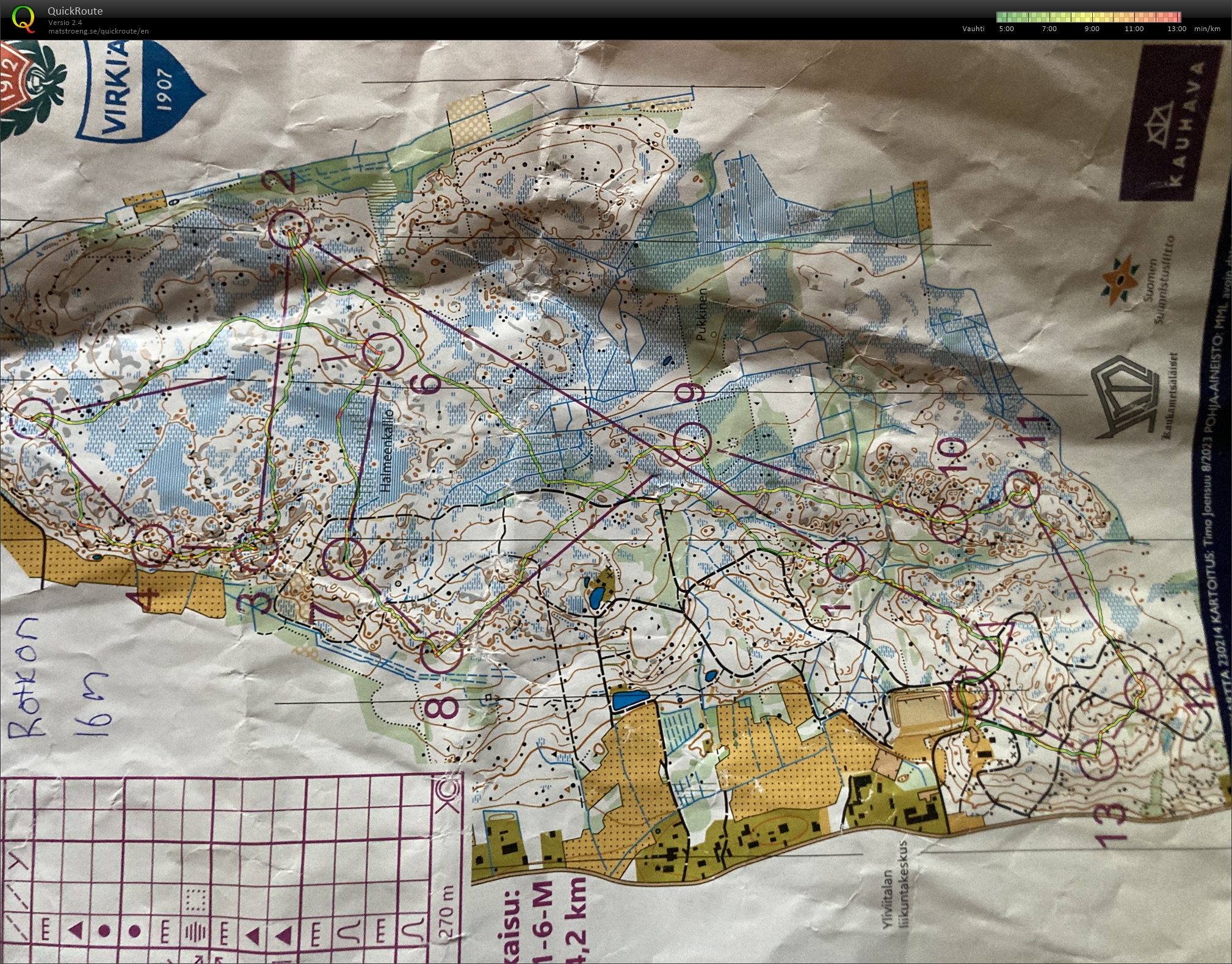This screenshot has height=964, width=1232.
Task: Click the Kauhava purple logo
Action: (x=1171, y=124)
